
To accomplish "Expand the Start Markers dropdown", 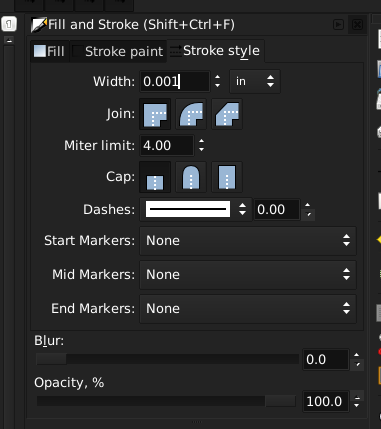I will point(248,241).
